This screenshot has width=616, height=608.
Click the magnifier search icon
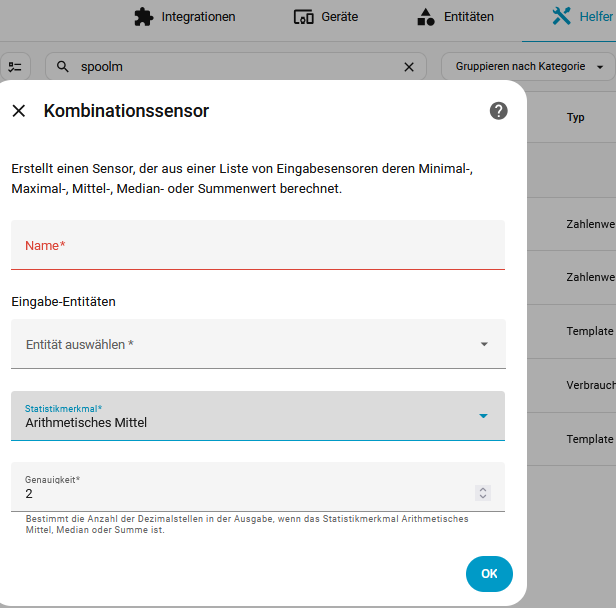pos(63,67)
